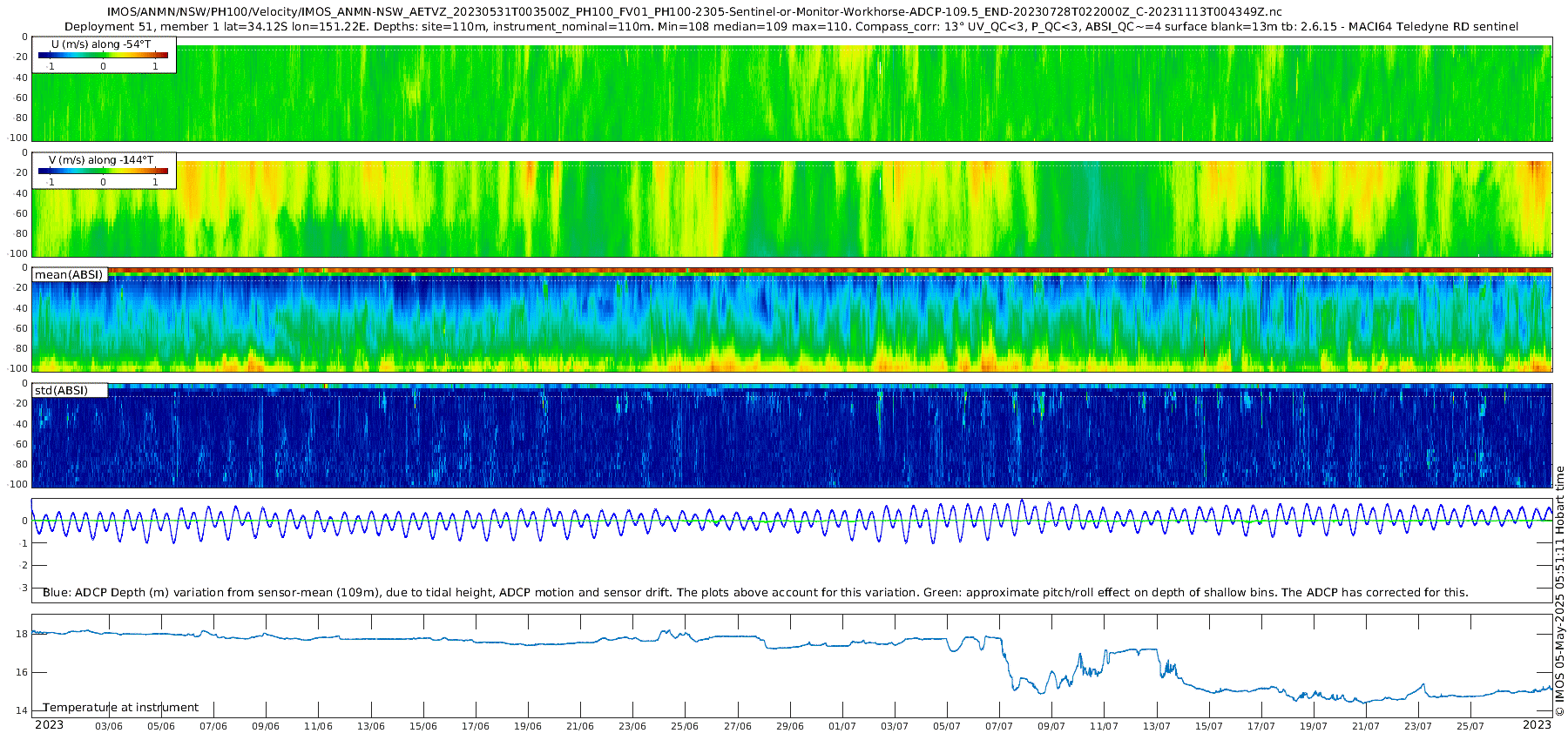Click the 15/06 date tick label
The image size is (1568, 740).
[x=423, y=726]
